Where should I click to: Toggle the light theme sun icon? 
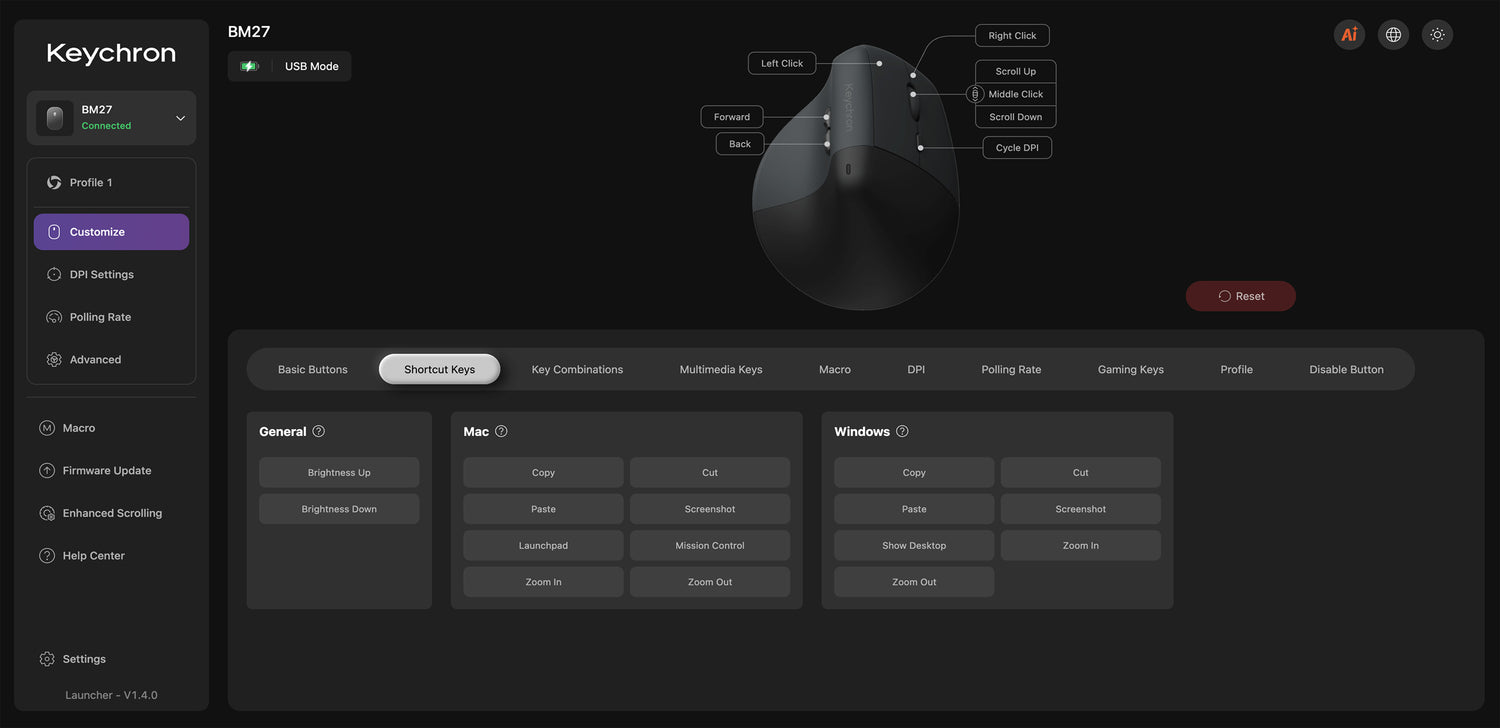click(x=1437, y=35)
